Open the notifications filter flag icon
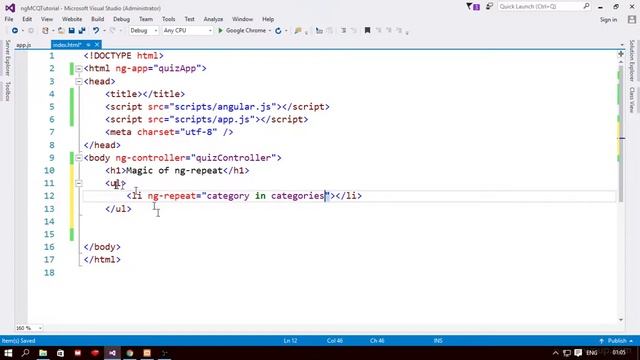This screenshot has height=360, width=640. pyautogui.click(x=469, y=7)
